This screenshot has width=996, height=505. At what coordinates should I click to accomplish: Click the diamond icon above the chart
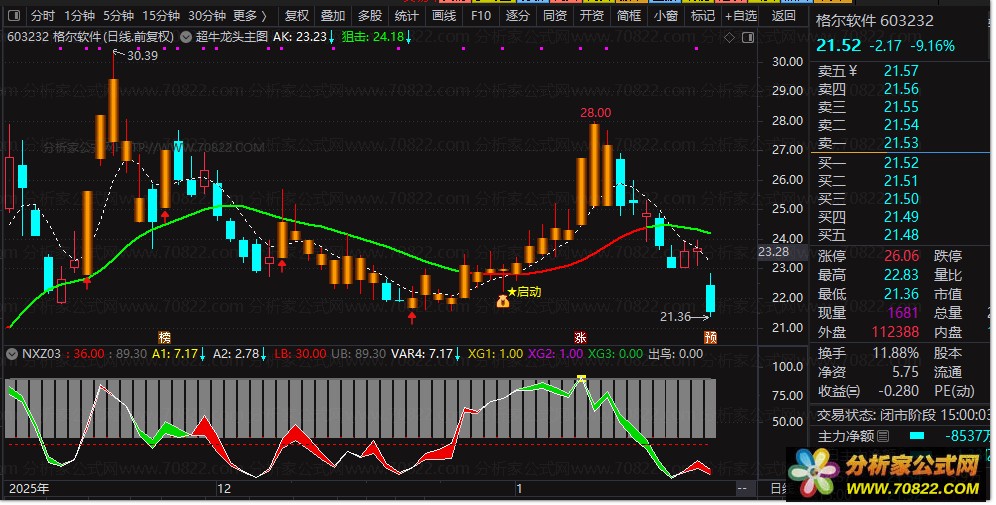729,37
